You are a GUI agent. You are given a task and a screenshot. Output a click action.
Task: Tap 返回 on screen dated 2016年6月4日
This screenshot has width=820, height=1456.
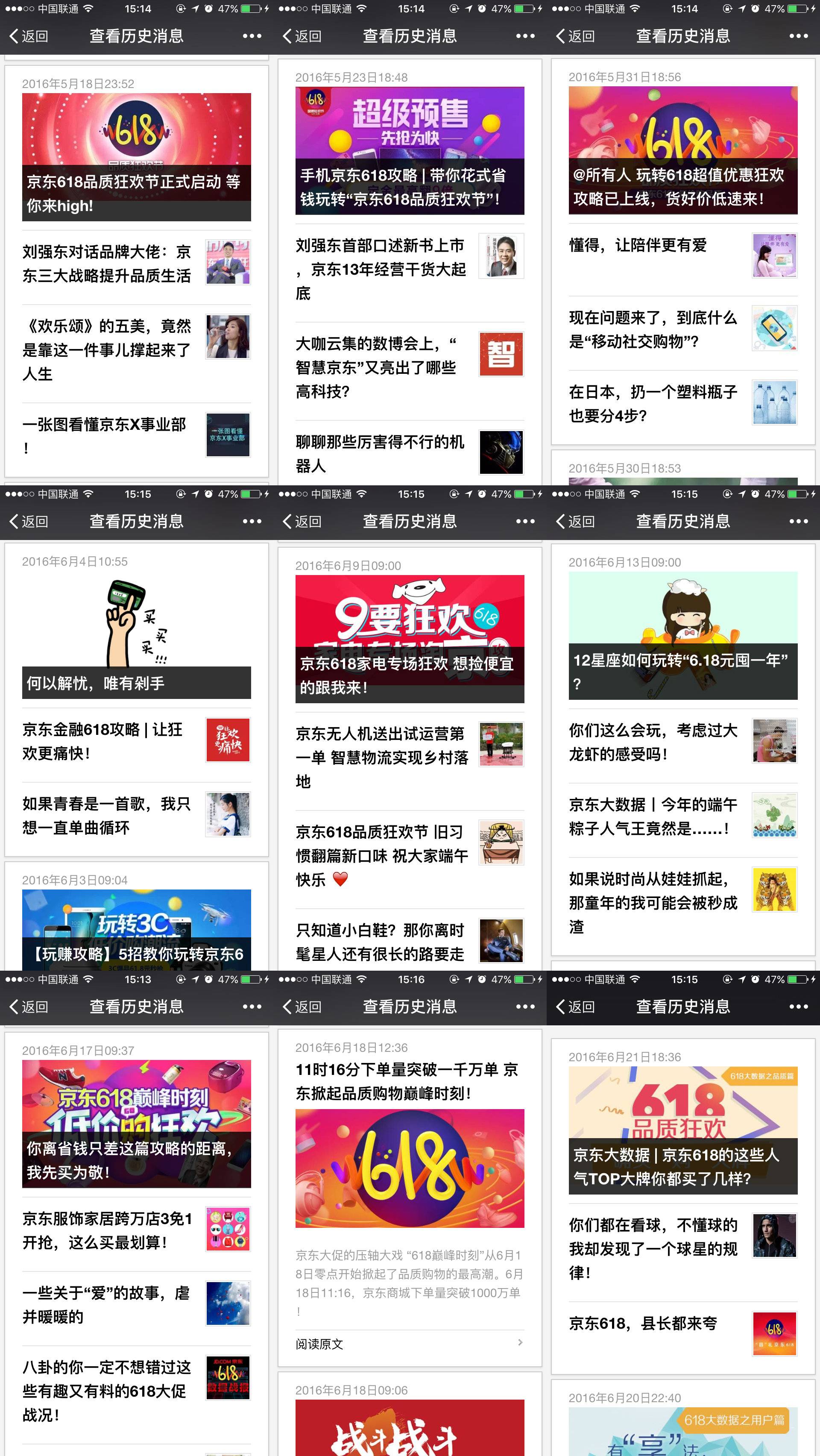click(29, 521)
